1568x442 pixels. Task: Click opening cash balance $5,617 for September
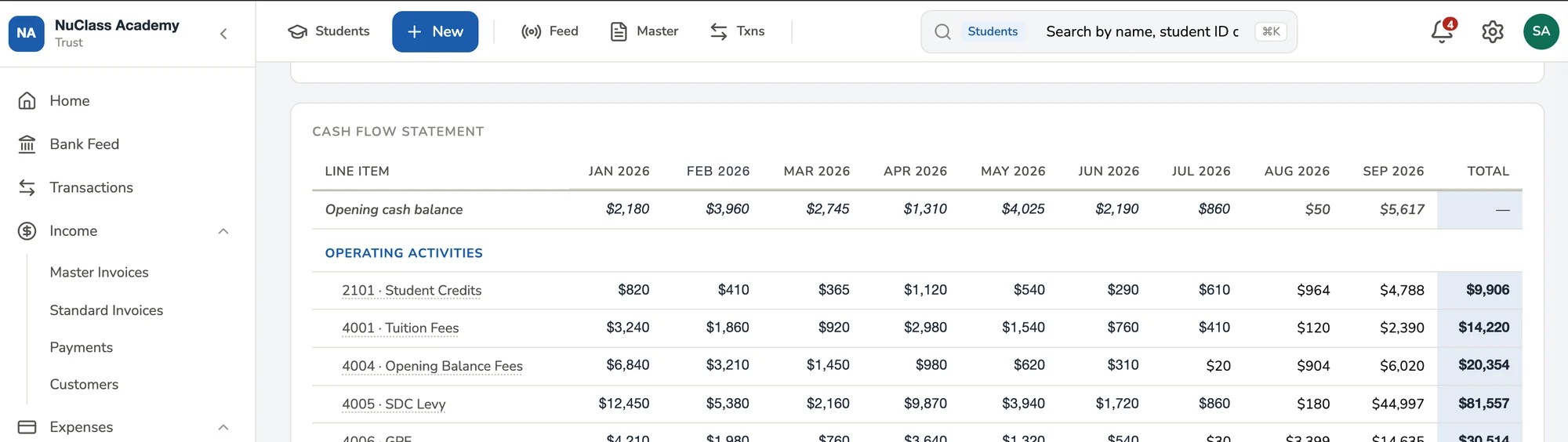[x=1402, y=210]
